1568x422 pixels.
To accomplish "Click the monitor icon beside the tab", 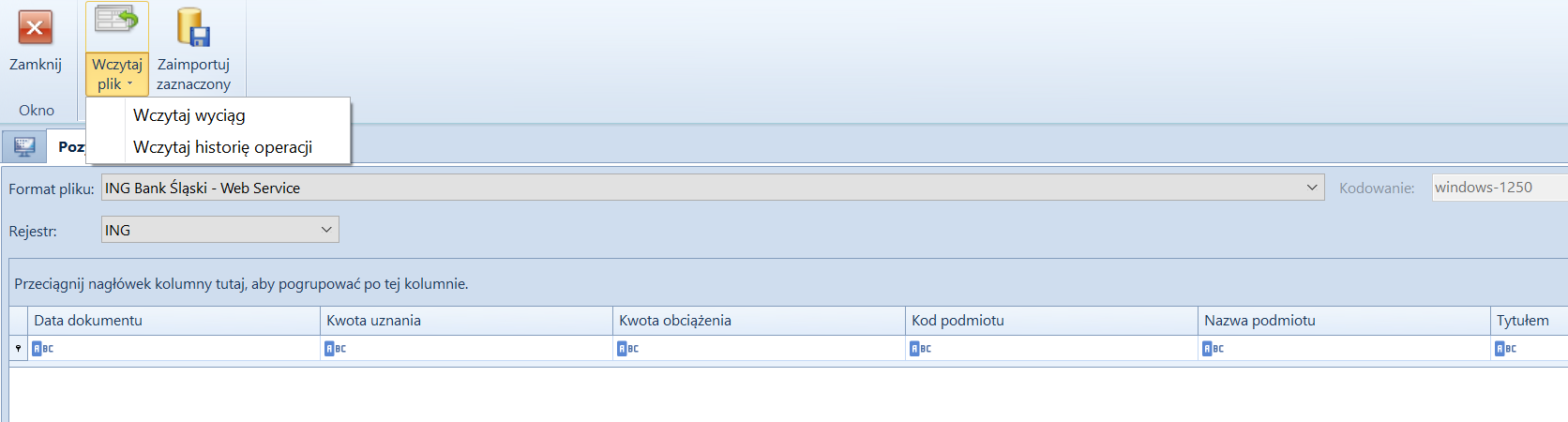I will point(23,146).
